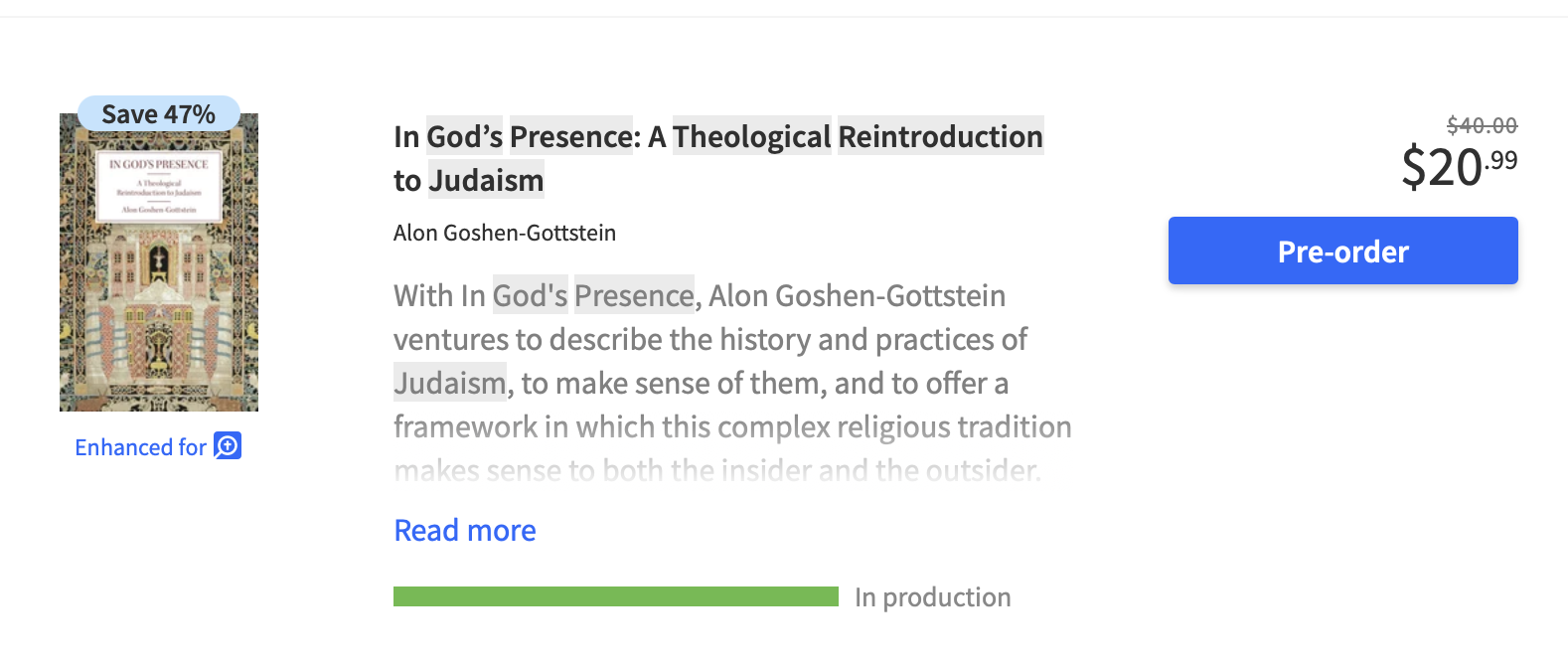Click the Save 47% badge
This screenshot has width=1568, height=670.
tap(159, 114)
